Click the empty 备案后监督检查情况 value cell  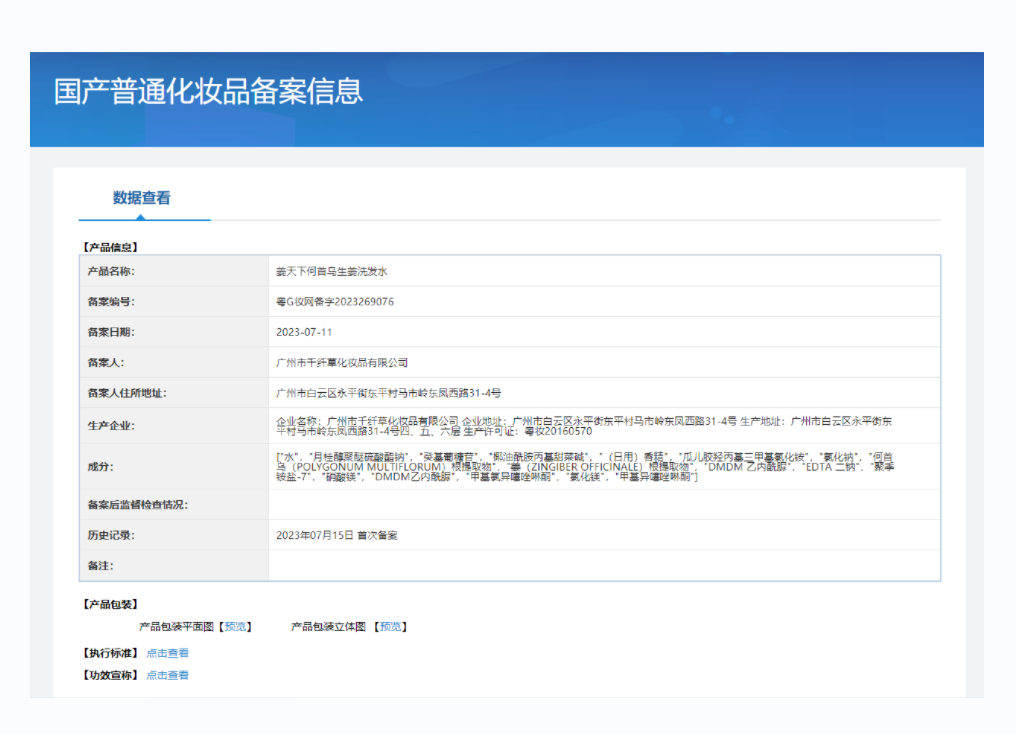604,505
